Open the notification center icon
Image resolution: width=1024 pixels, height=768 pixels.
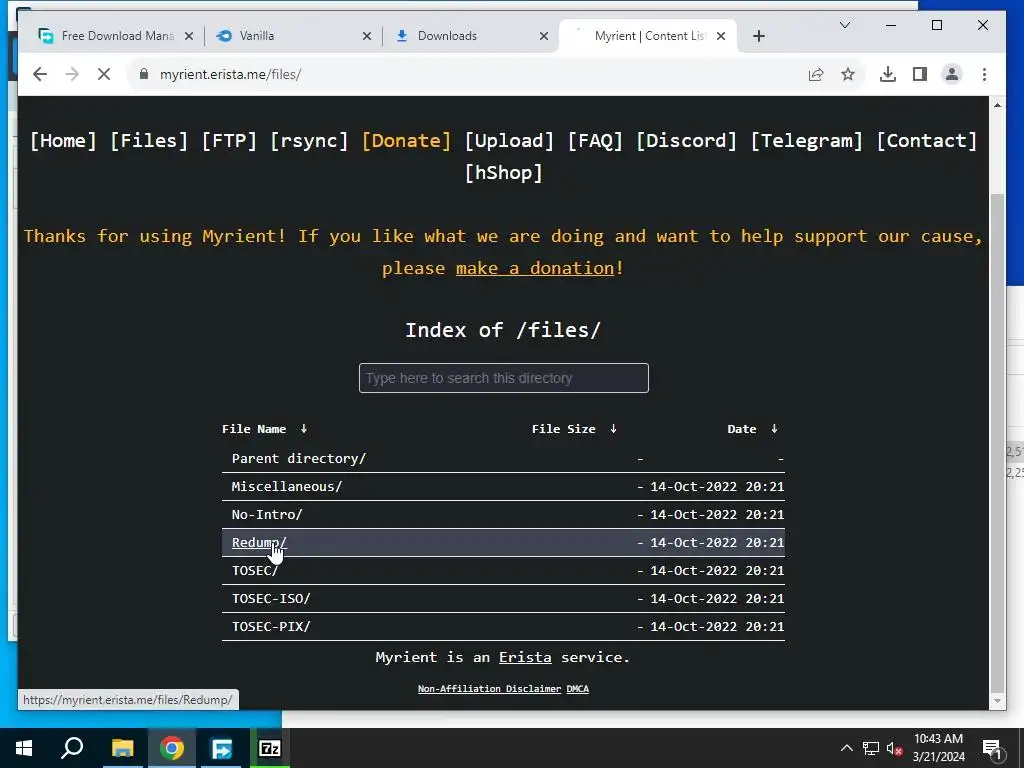(993, 750)
